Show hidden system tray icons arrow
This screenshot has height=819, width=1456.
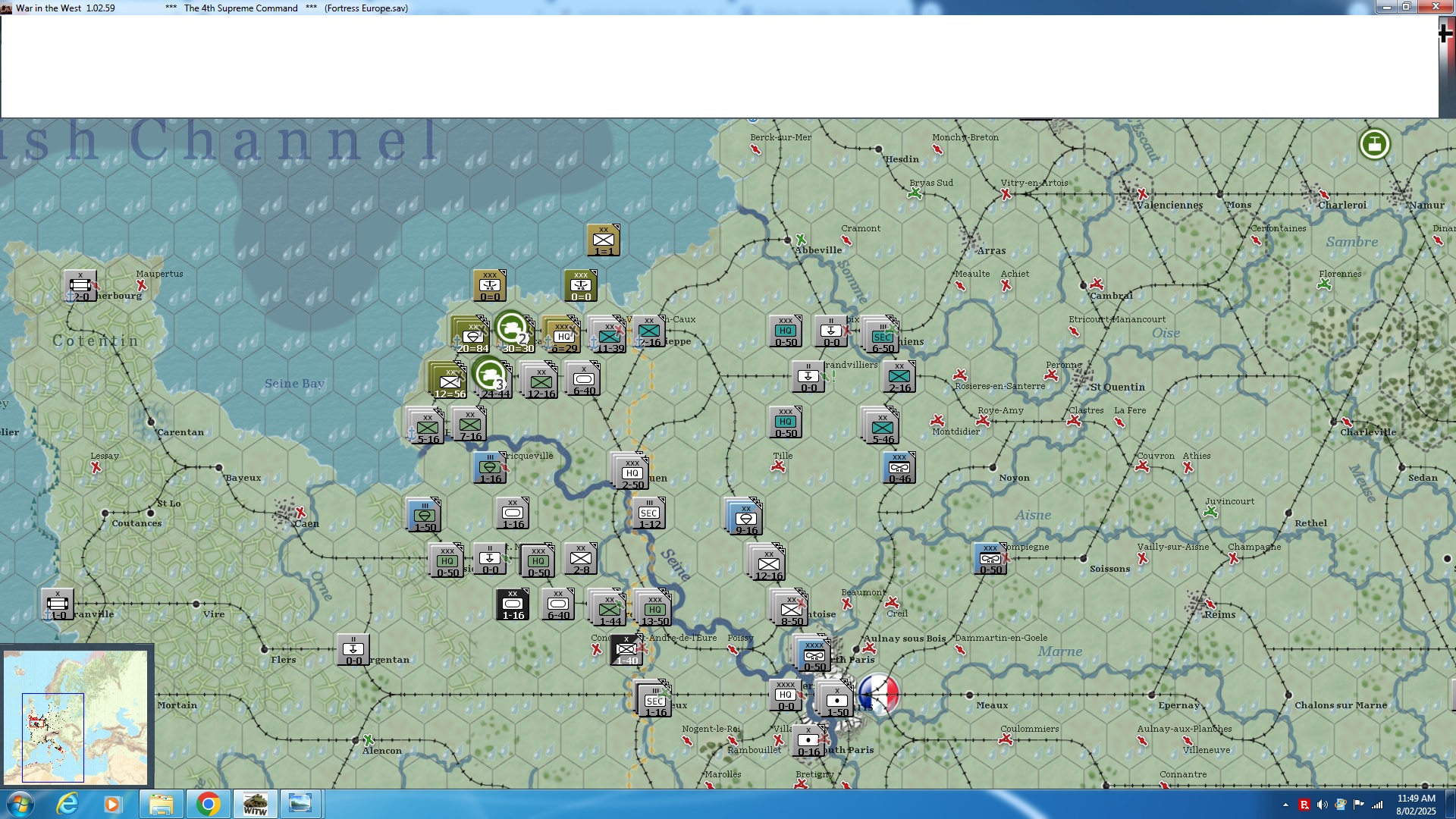tap(1285, 805)
